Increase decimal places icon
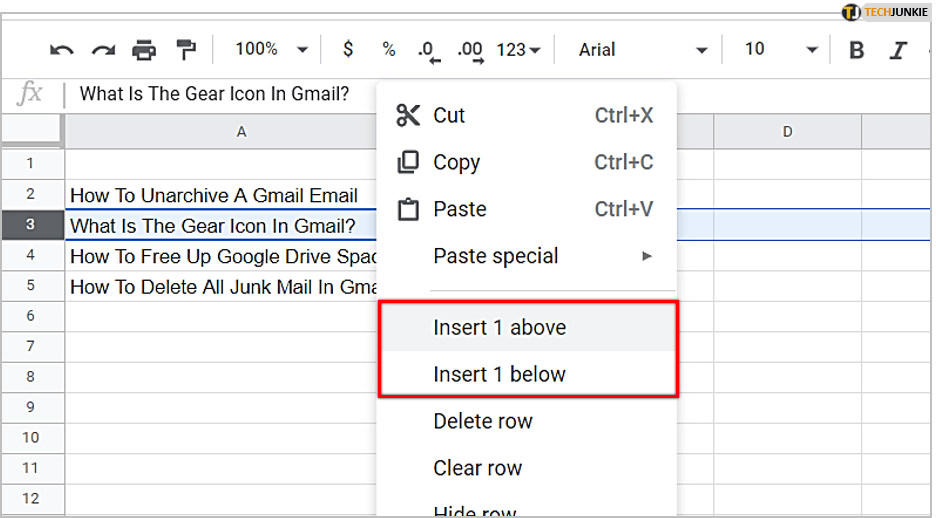This screenshot has height=518, width=936. [470, 51]
